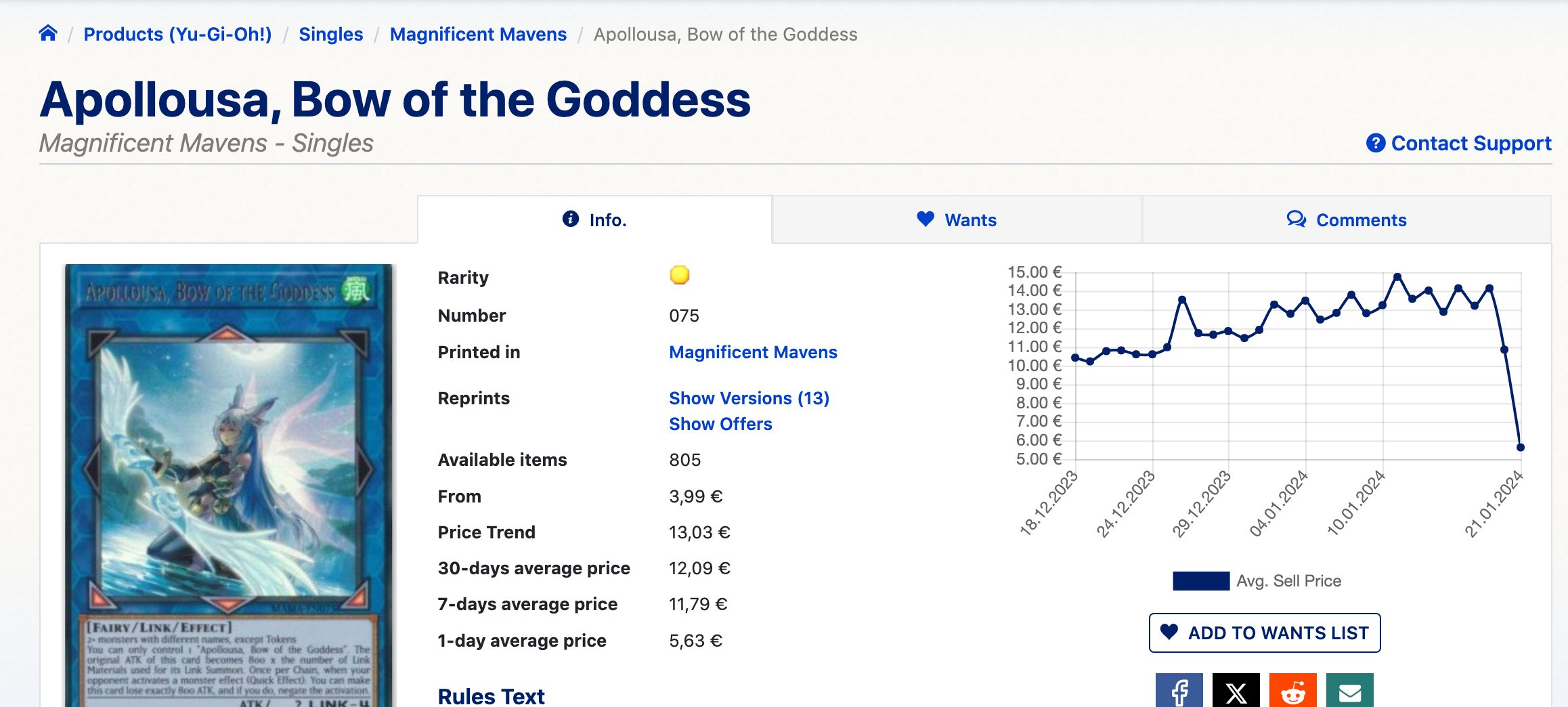Share on Facebook icon
This screenshot has height=707, width=1568.
[x=1179, y=691]
